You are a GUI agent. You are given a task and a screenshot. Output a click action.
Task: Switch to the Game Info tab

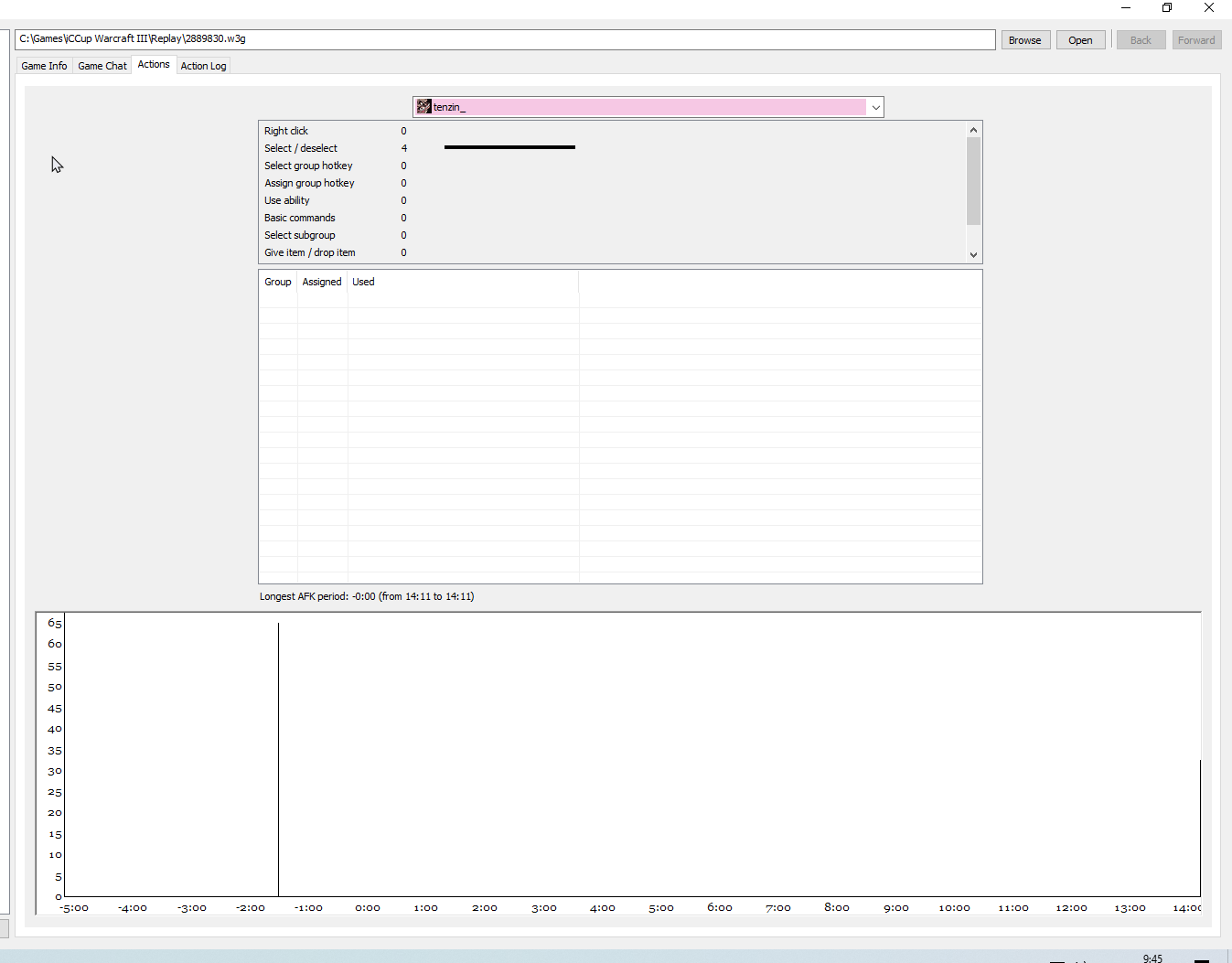coord(44,66)
